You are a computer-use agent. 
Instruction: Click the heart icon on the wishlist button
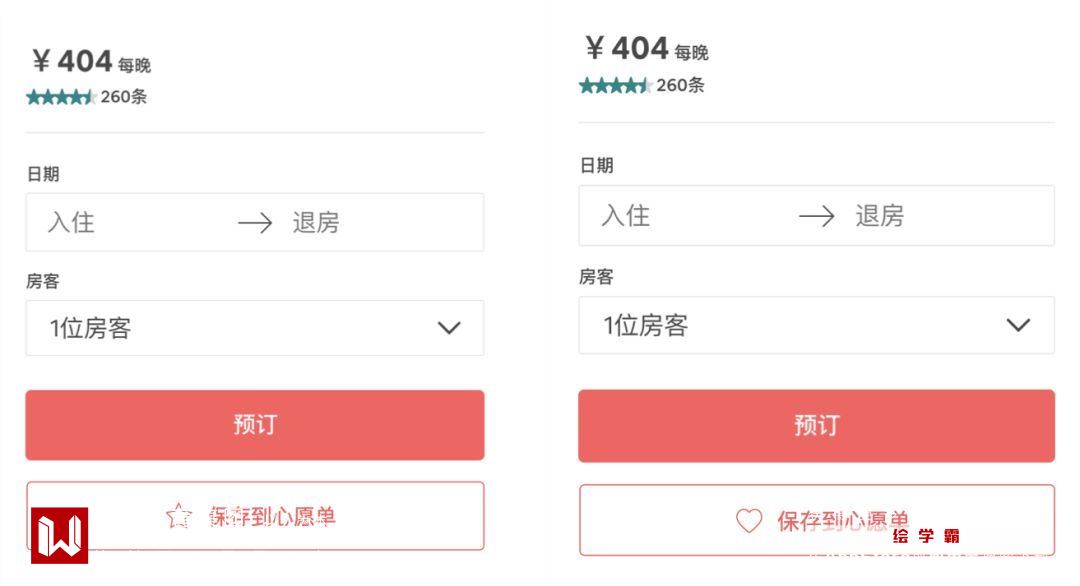749,520
